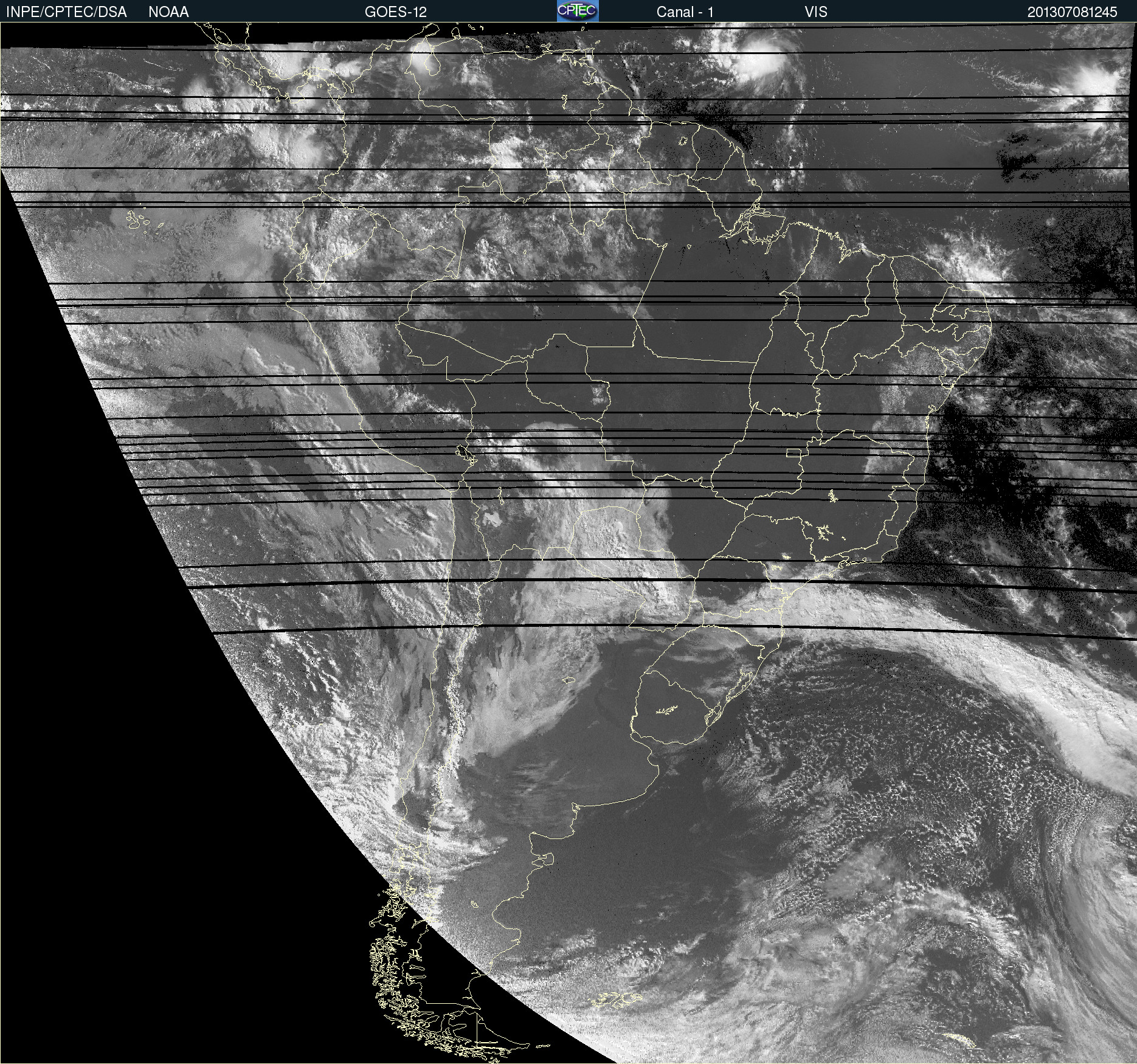Viewport: 1137px width, 1064px height.
Task: Click the VIS band label
Action: [816, 12]
